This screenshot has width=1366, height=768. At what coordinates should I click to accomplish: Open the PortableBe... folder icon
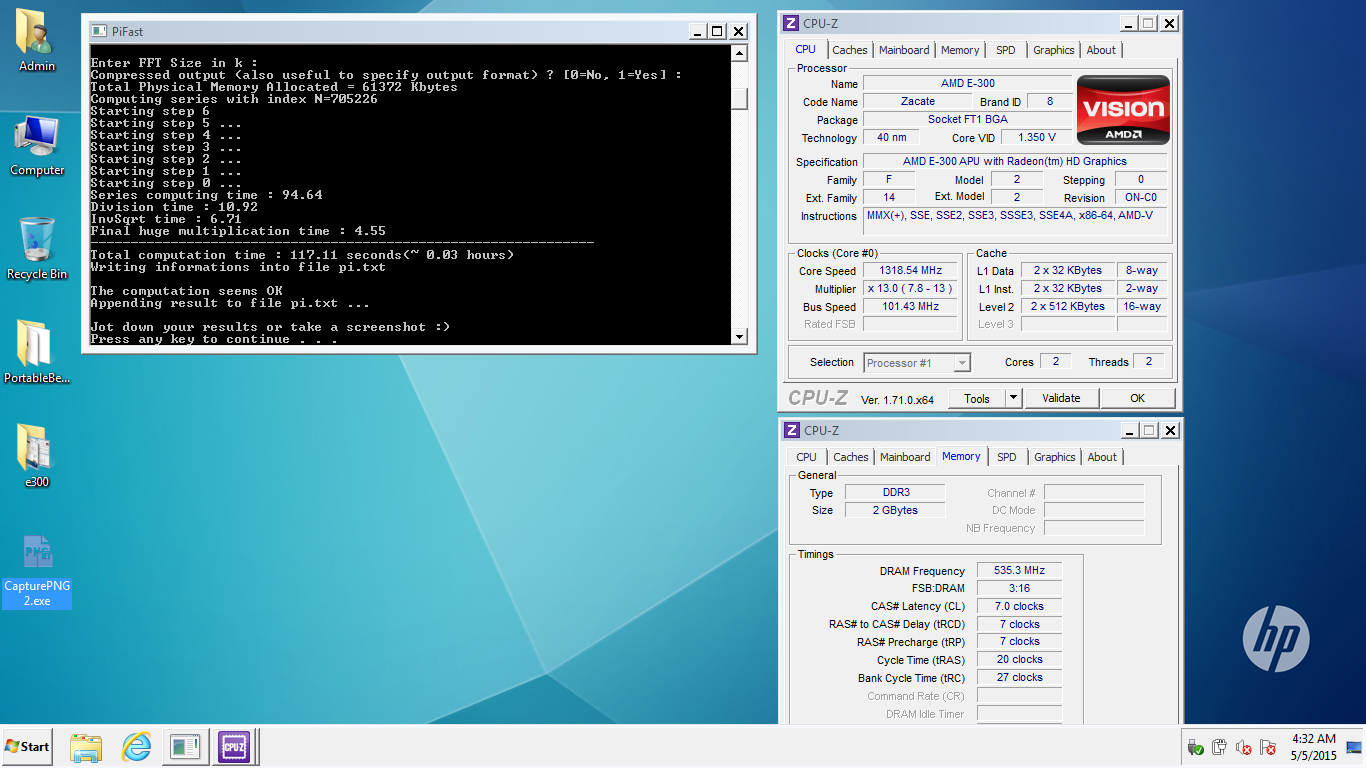coord(37,353)
